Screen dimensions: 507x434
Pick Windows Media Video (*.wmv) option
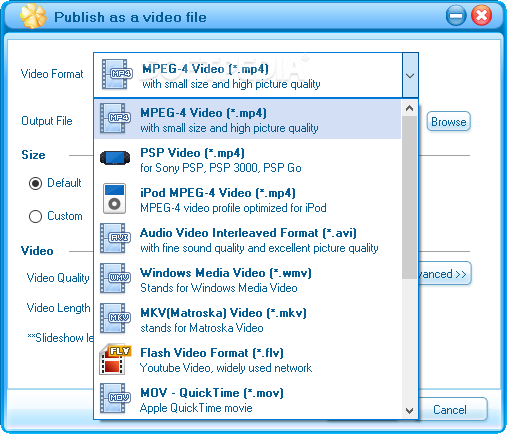(247, 279)
